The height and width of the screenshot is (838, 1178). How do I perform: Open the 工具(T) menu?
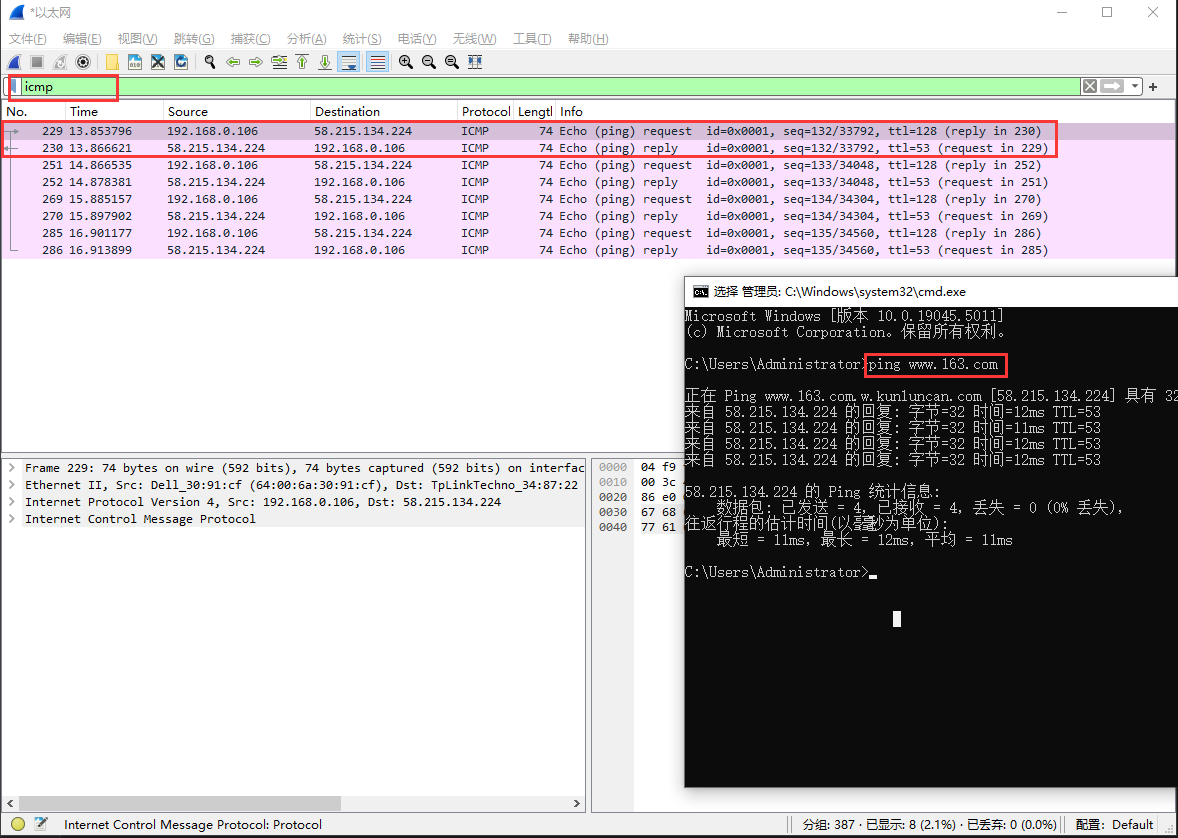coord(532,38)
